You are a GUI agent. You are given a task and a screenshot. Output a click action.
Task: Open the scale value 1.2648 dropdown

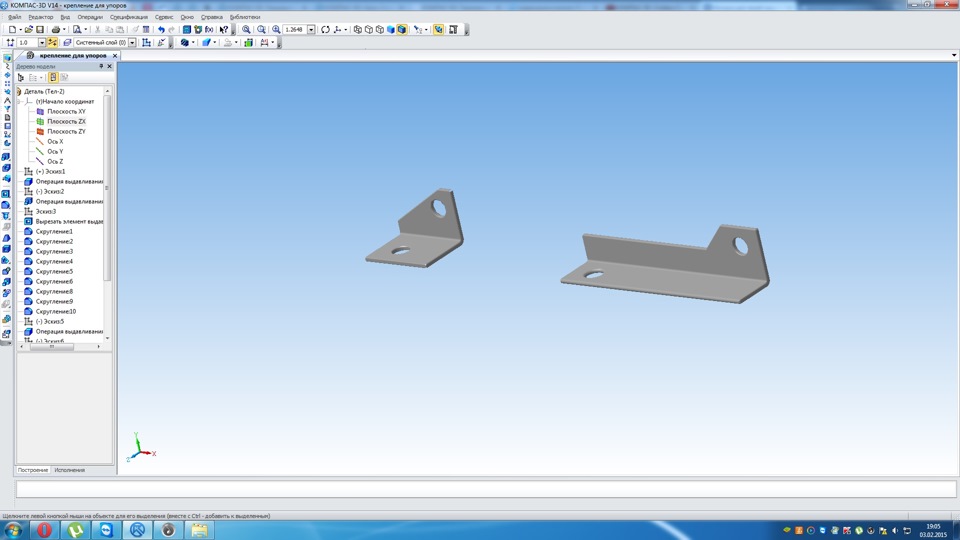point(311,29)
